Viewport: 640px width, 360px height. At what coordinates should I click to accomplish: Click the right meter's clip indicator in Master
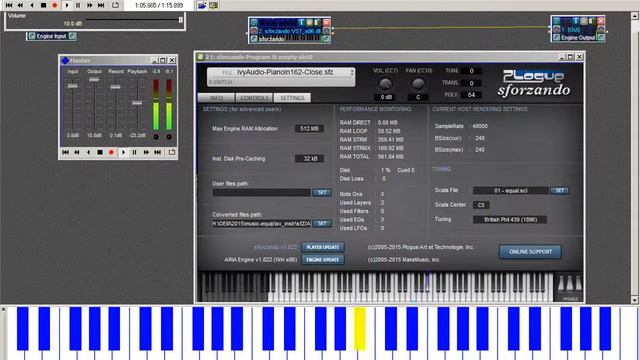169,137
